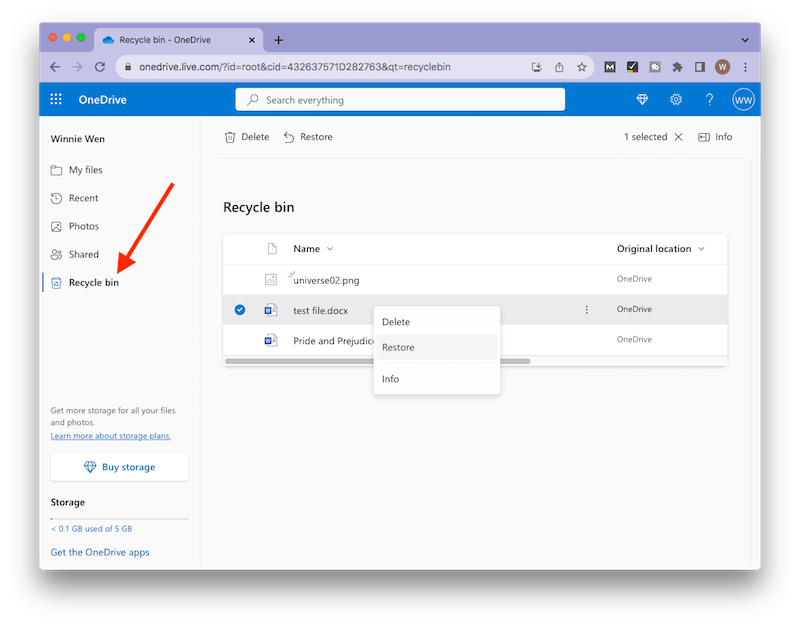Select Recycle bin in the sidebar
Image resolution: width=800 pixels, height=626 pixels.
(x=85, y=282)
